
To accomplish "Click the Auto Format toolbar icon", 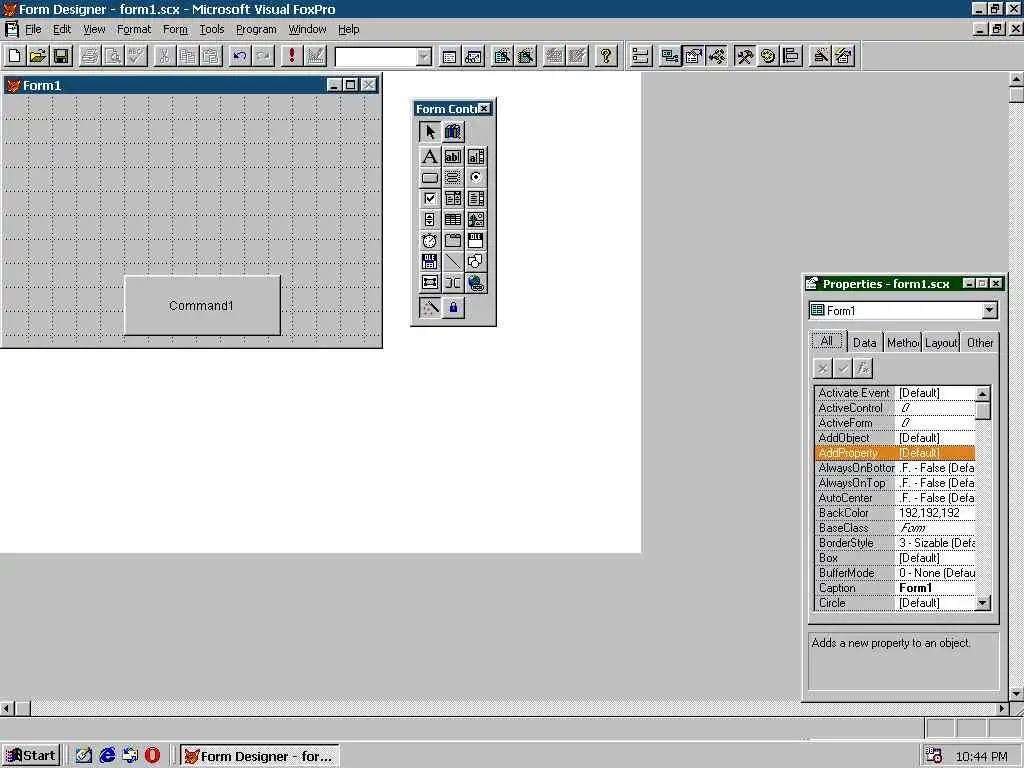I will pos(843,56).
